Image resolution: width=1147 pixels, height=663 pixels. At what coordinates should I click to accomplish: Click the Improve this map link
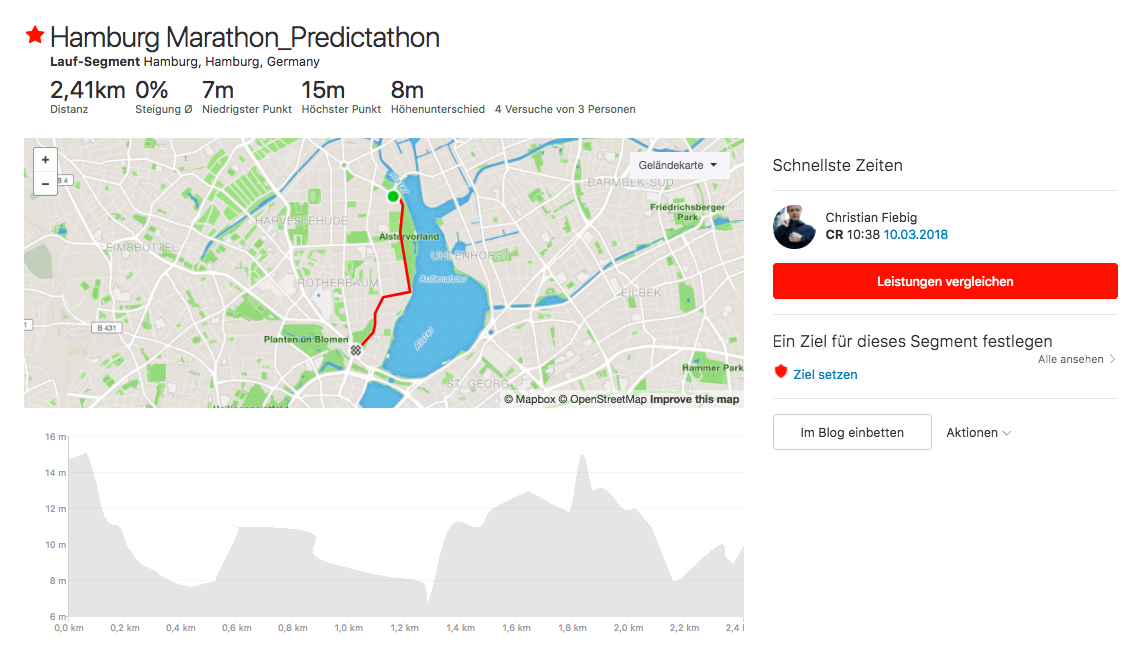[694, 400]
